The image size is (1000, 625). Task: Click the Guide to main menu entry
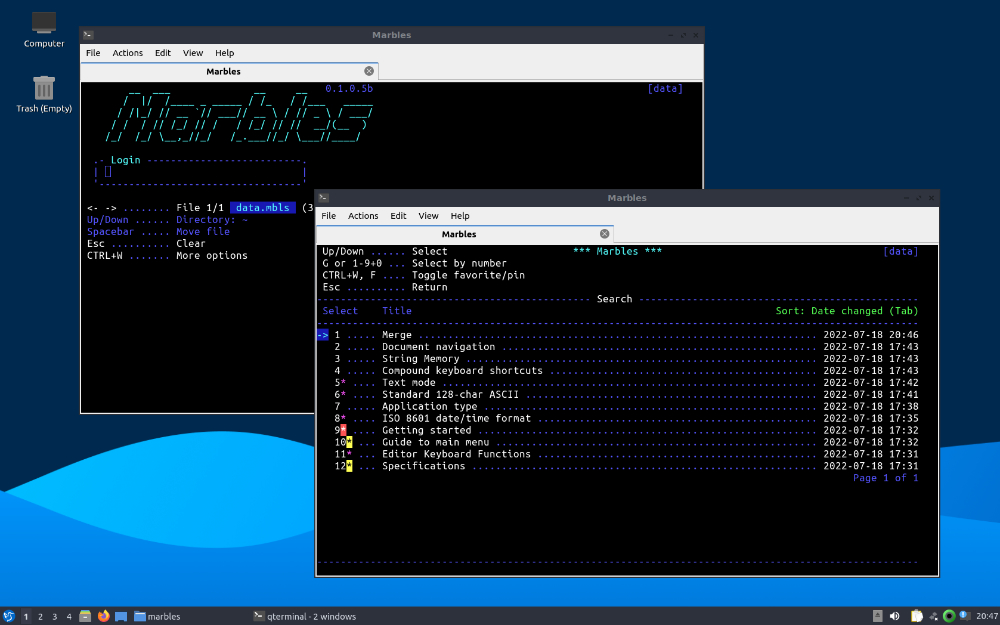436,442
